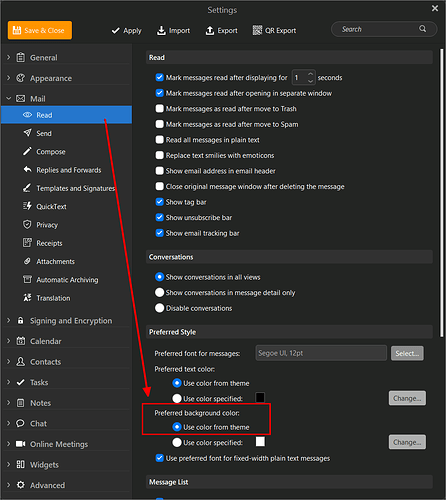Collapse the Mail tree section
Image resolution: width=446 pixels, height=500 pixels.
(x=8, y=99)
